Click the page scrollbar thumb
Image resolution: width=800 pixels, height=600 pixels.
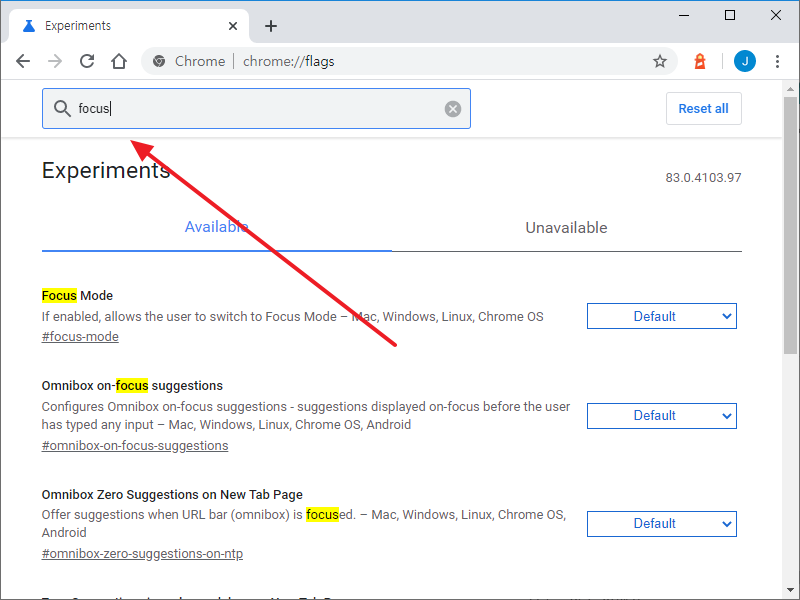click(x=790, y=224)
